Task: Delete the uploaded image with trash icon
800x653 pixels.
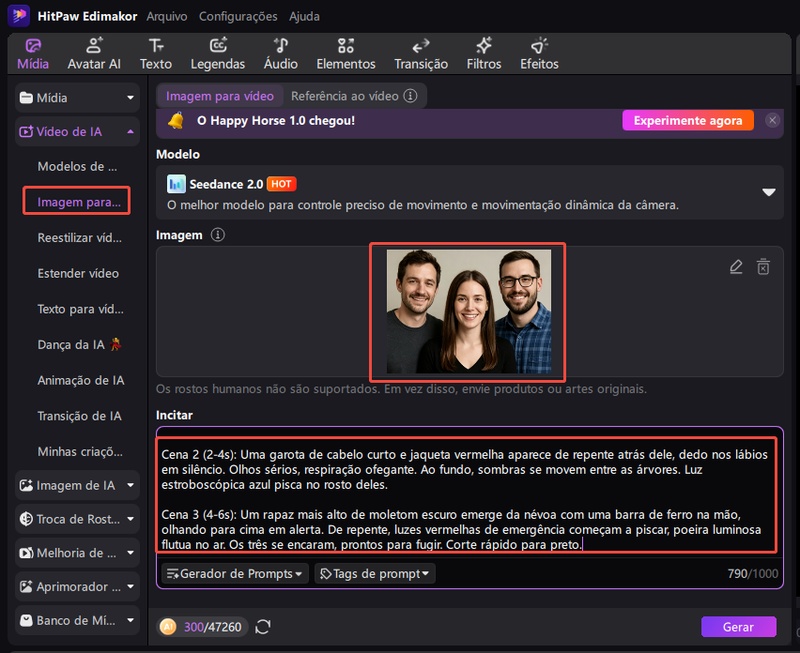Action: click(763, 266)
